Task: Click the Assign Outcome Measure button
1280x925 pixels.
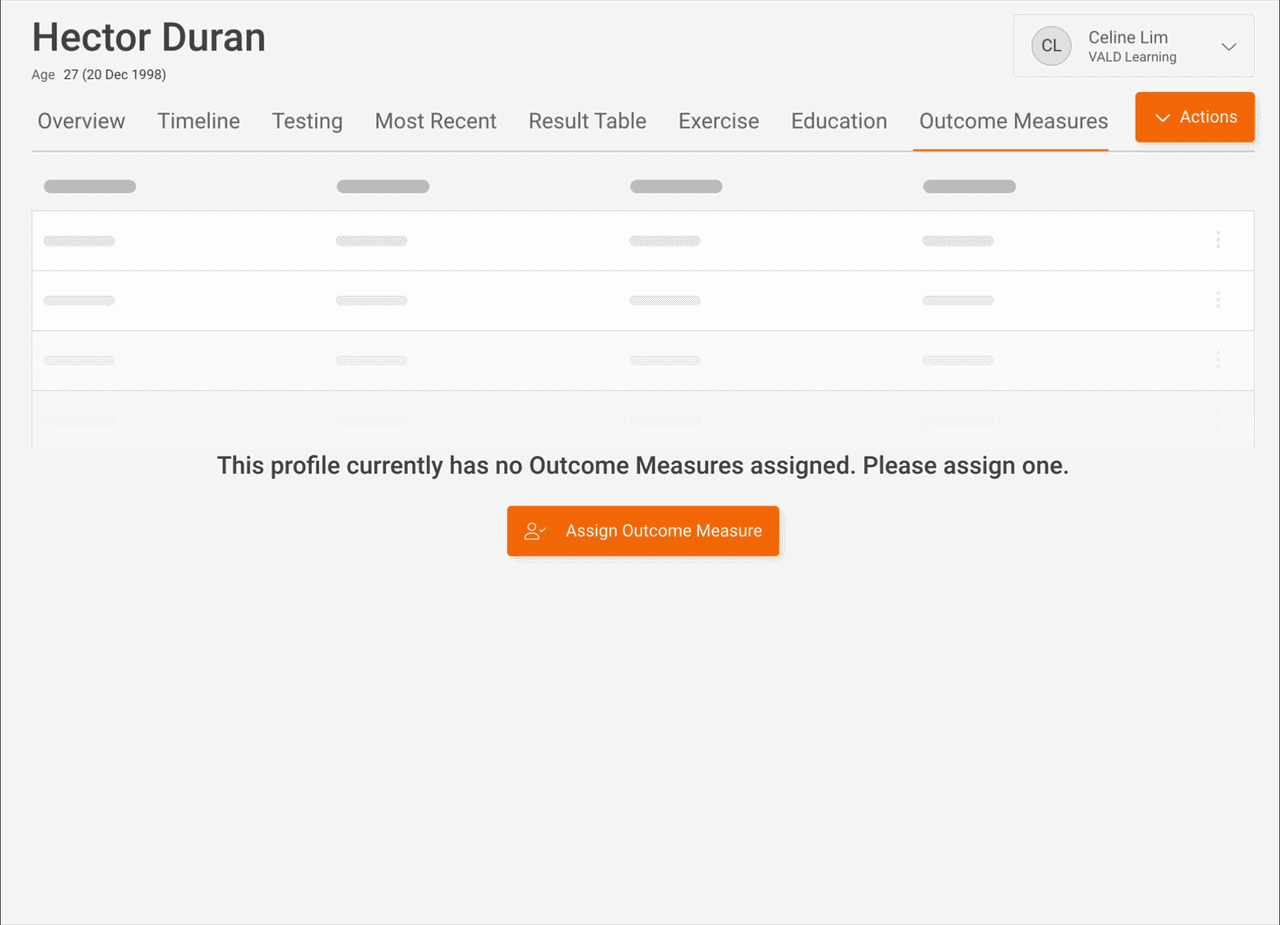Action: pyautogui.click(x=643, y=531)
